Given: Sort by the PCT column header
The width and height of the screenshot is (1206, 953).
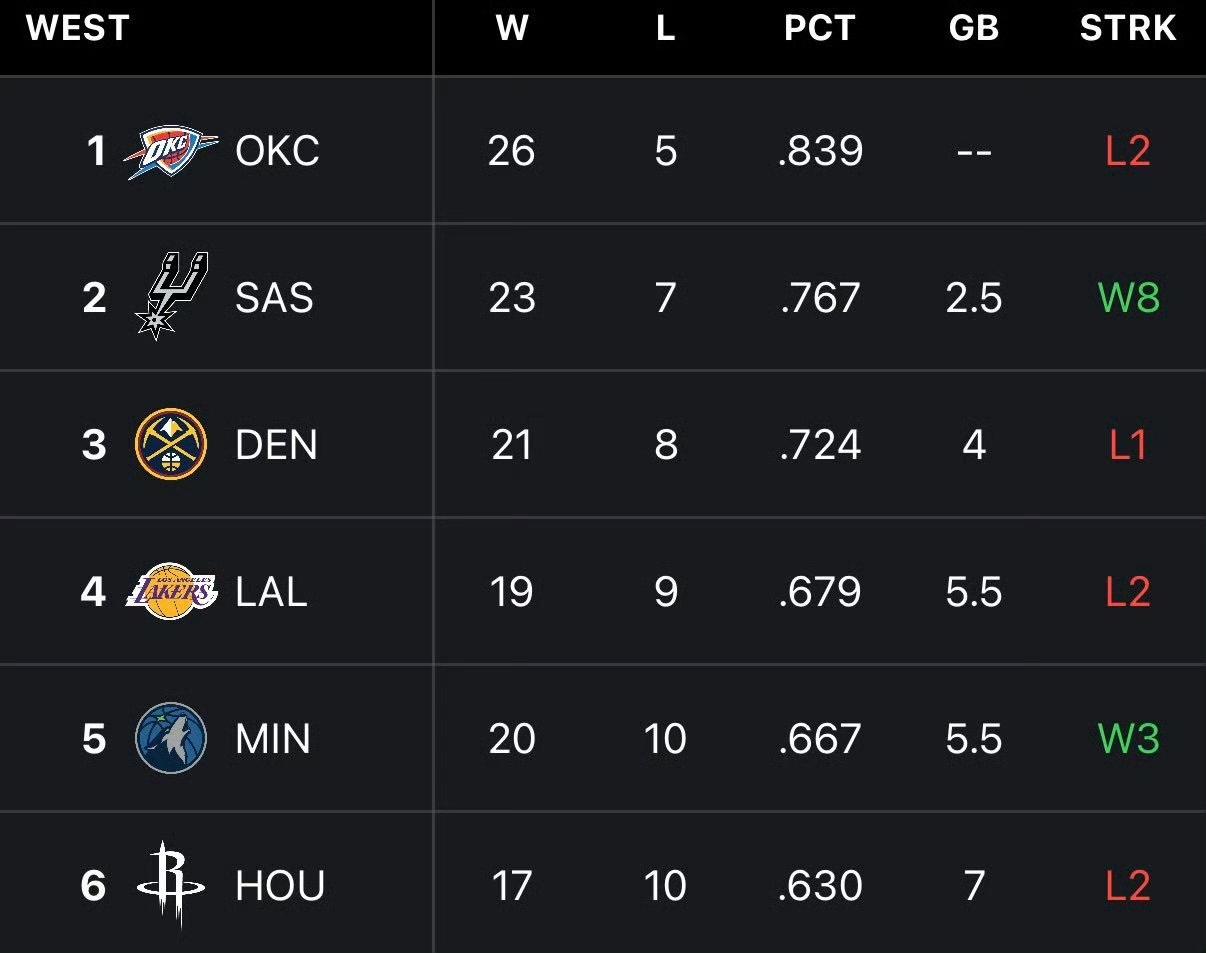Looking at the screenshot, I should pyautogui.click(x=819, y=29).
